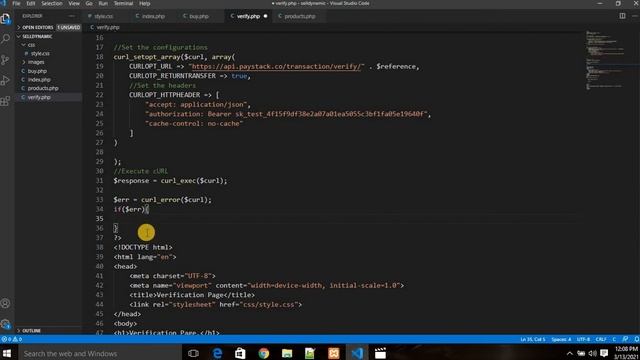Open the Edit menu
The image size is (640, 360).
pyautogui.click(x=31, y=3)
